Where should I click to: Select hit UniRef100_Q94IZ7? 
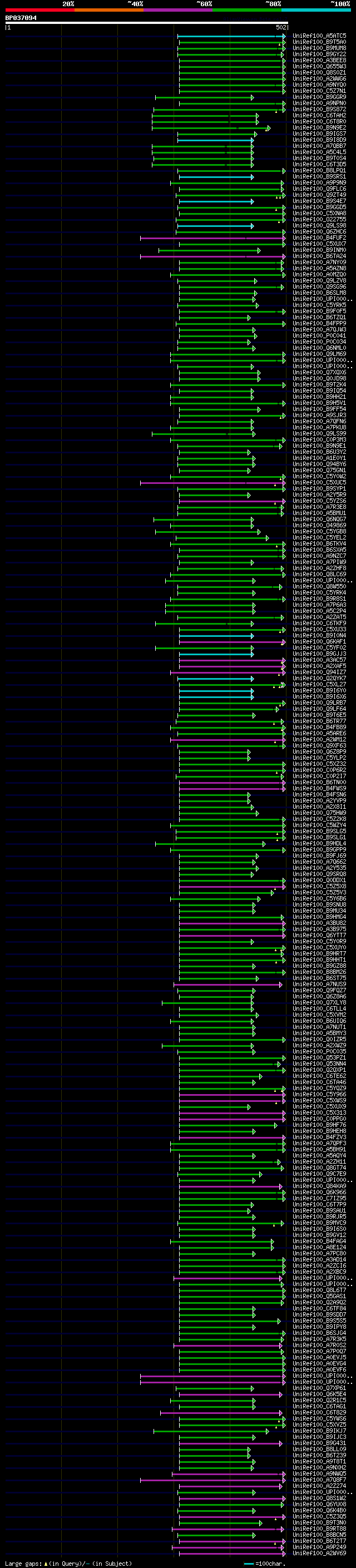click(x=319, y=672)
